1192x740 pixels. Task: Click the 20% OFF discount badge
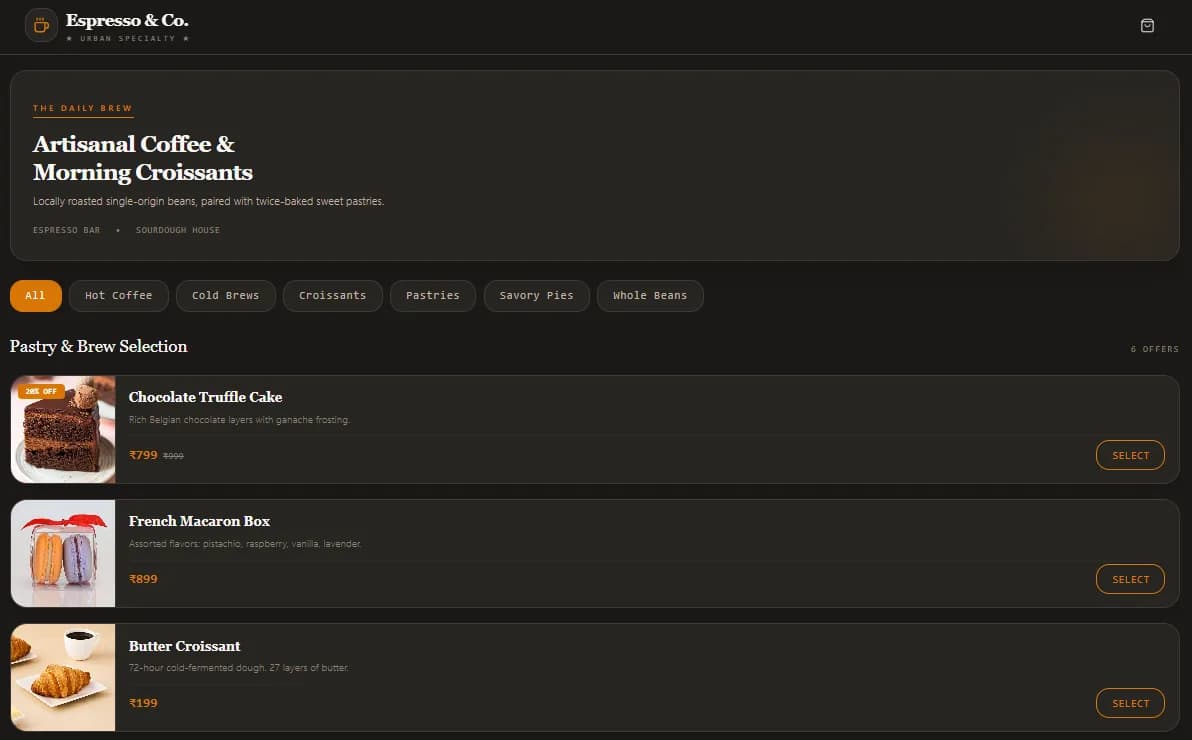pyautogui.click(x=41, y=392)
